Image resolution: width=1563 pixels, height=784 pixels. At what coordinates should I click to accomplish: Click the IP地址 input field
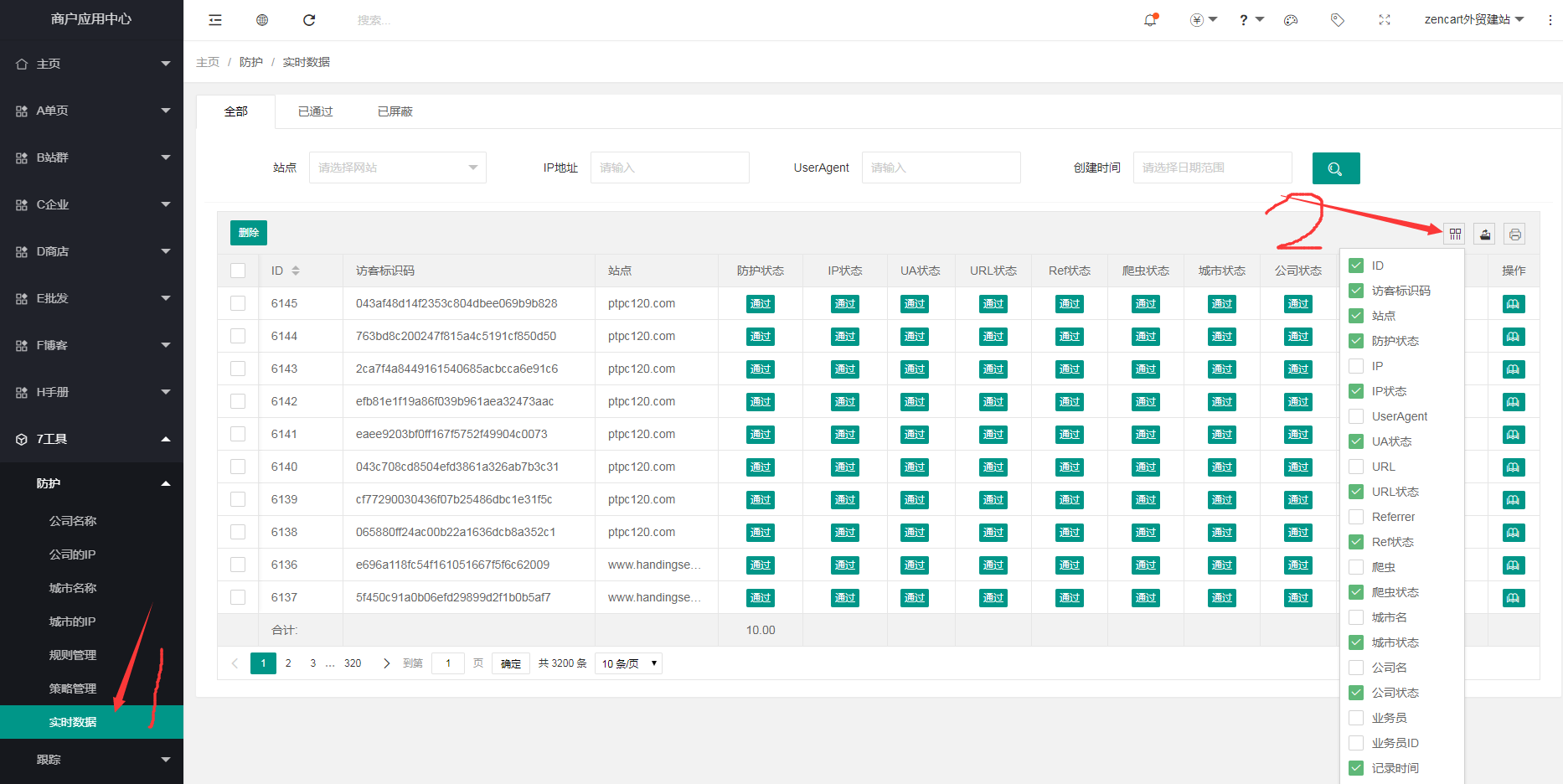(x=669, y=168)
